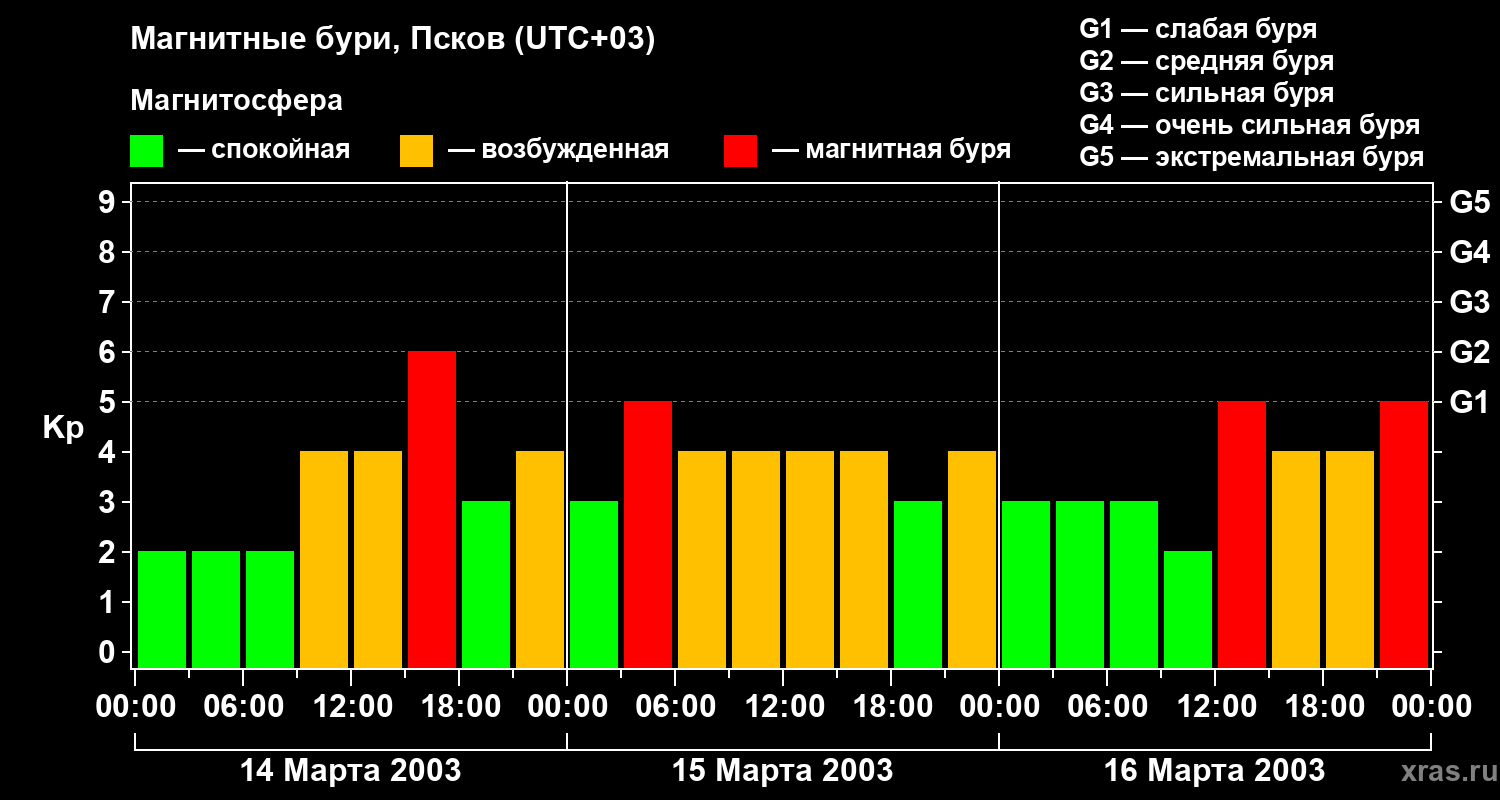Viewport: 1500px width, 800px height.
Task: Click the 00:00–03:00 green bar on 15 March
Action: tap(594, 585)
